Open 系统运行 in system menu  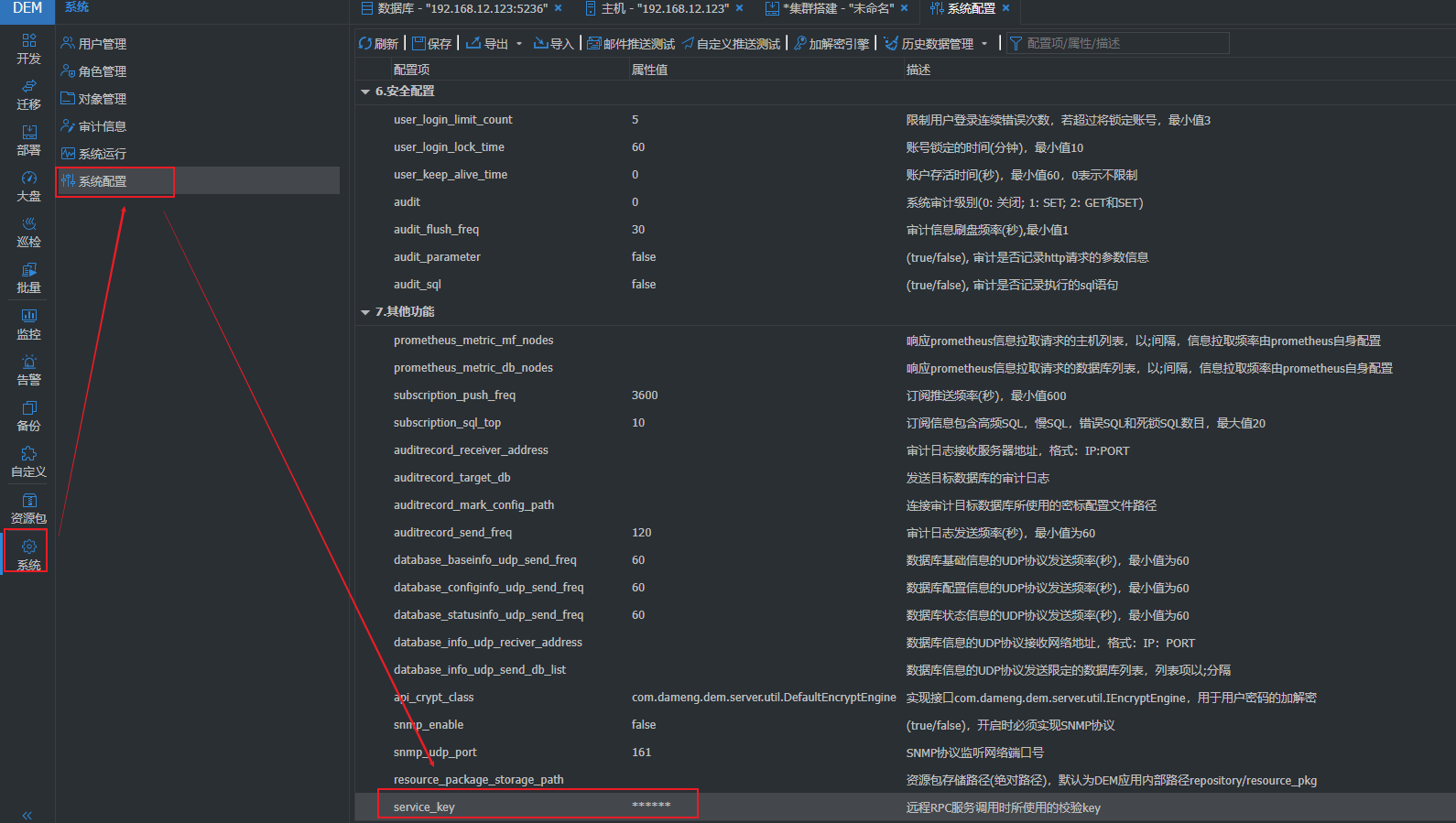(x=93, y=153)
